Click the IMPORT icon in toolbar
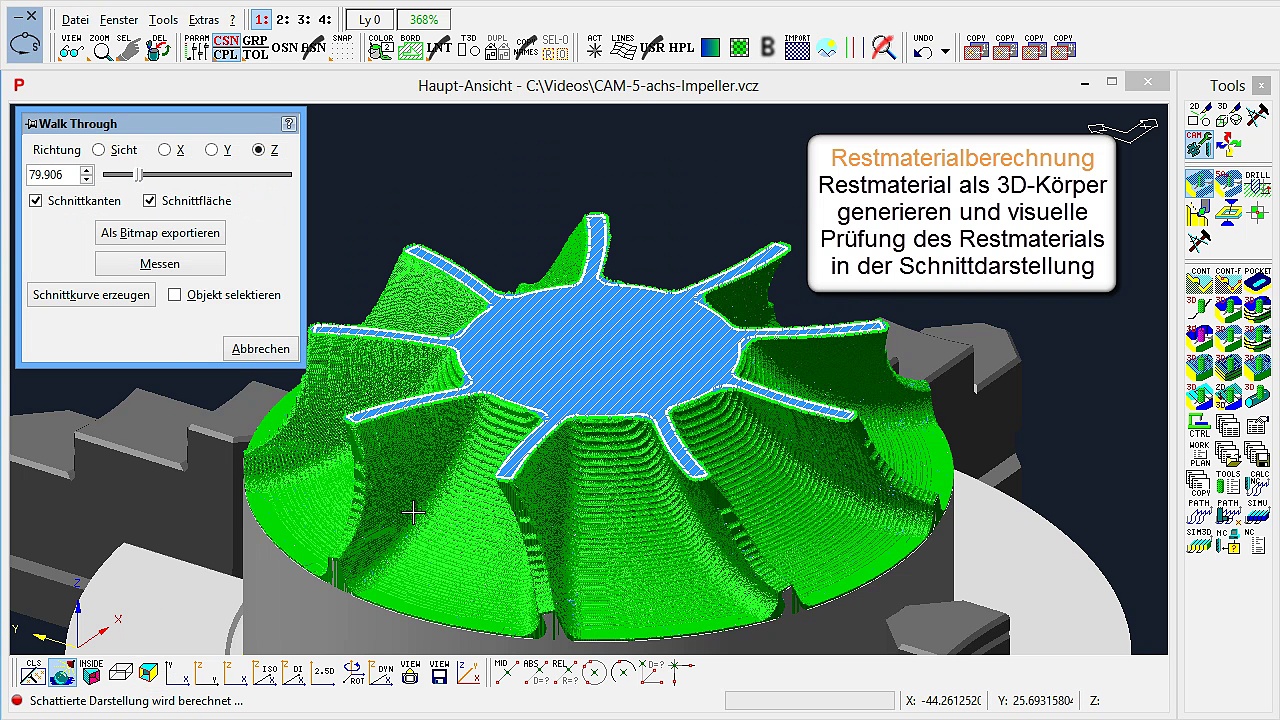The height and width of the screenshot is (720, 1280). coord(797,47)
